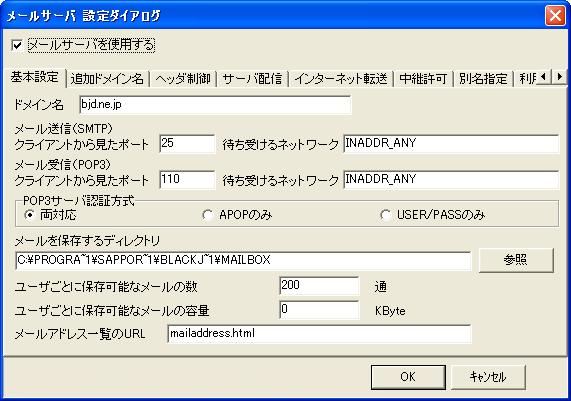Confirm settings with OK button
Image resolution: width=571 pixels, height=401 pixels.
[x=408, y=377]
